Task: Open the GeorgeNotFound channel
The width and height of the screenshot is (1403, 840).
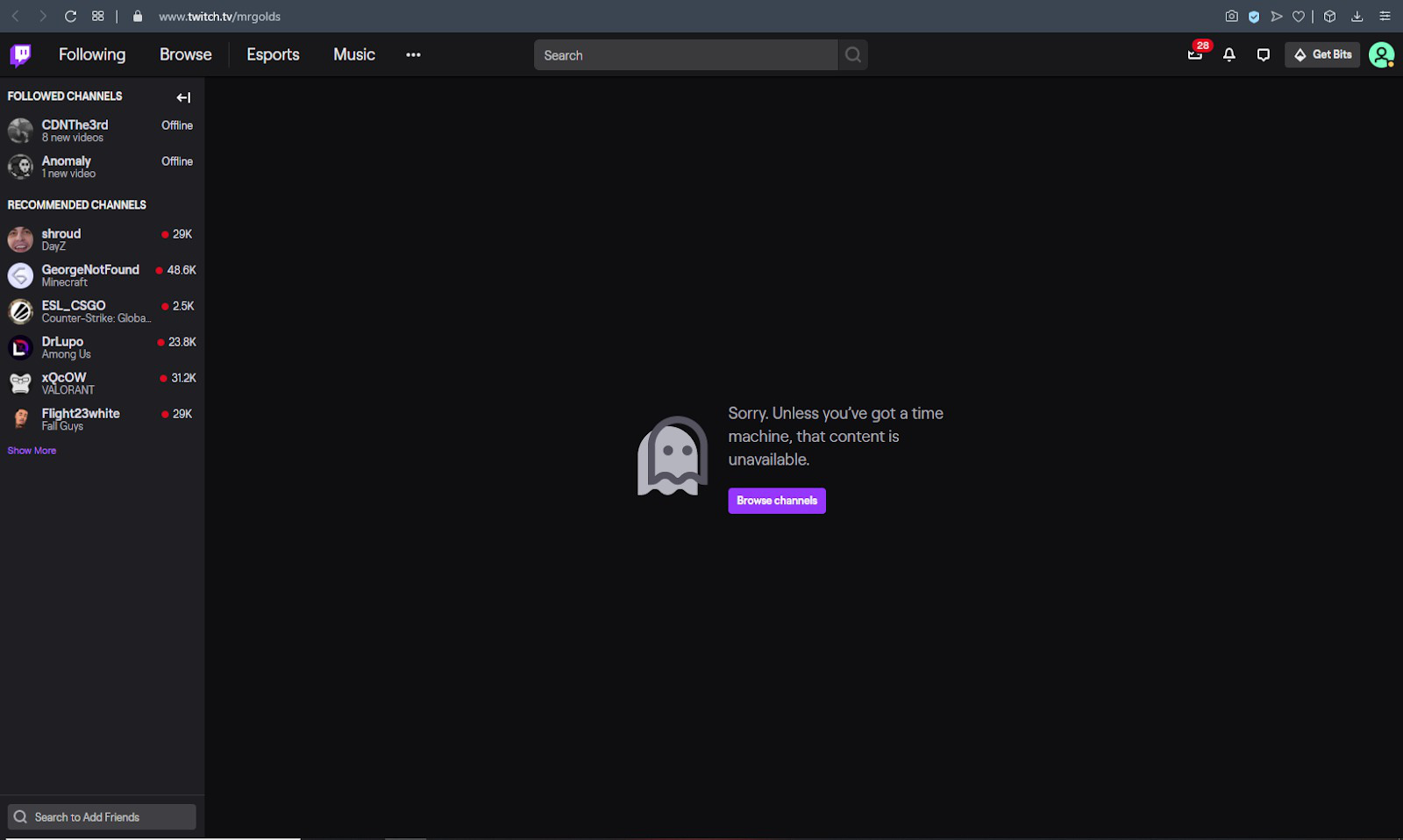Action: 102,275
